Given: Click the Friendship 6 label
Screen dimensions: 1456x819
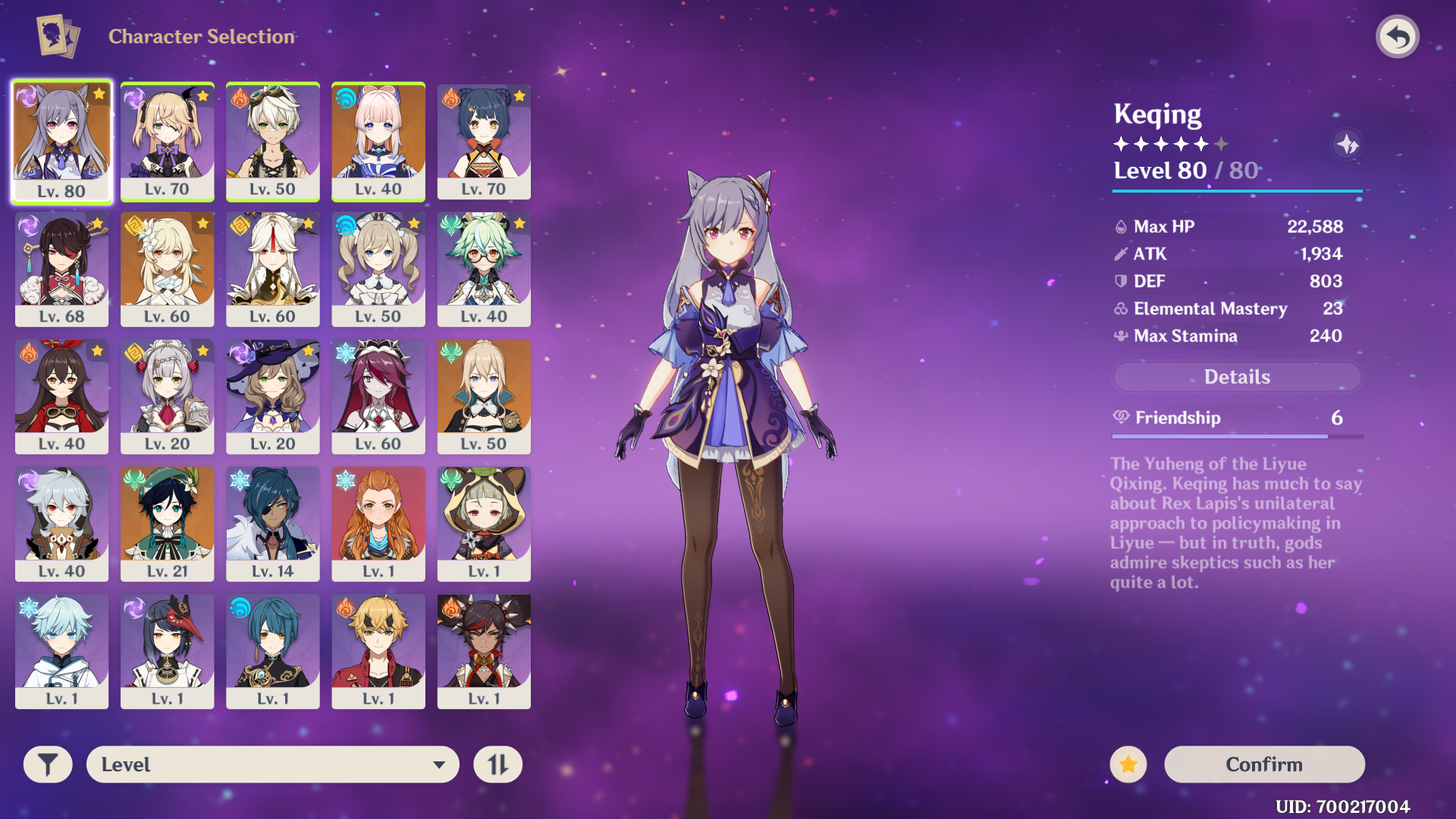Looking at the screenshot, I should [1228, 417].
